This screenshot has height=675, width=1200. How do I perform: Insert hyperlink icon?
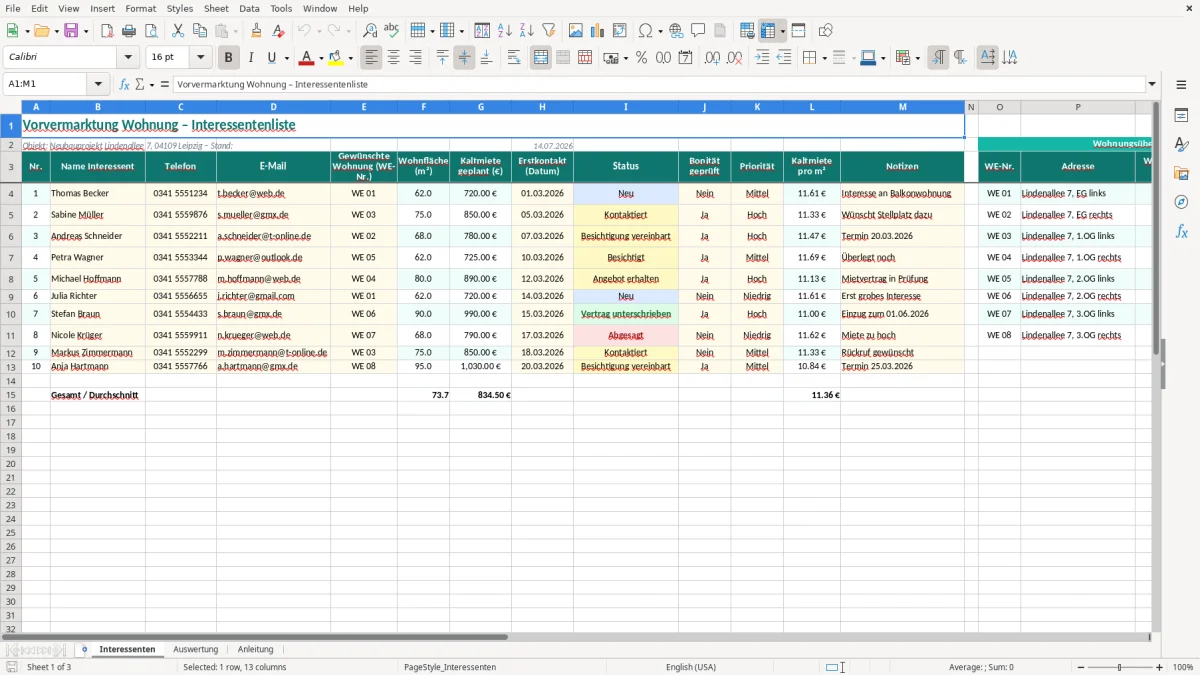click(x=676, y=31)
